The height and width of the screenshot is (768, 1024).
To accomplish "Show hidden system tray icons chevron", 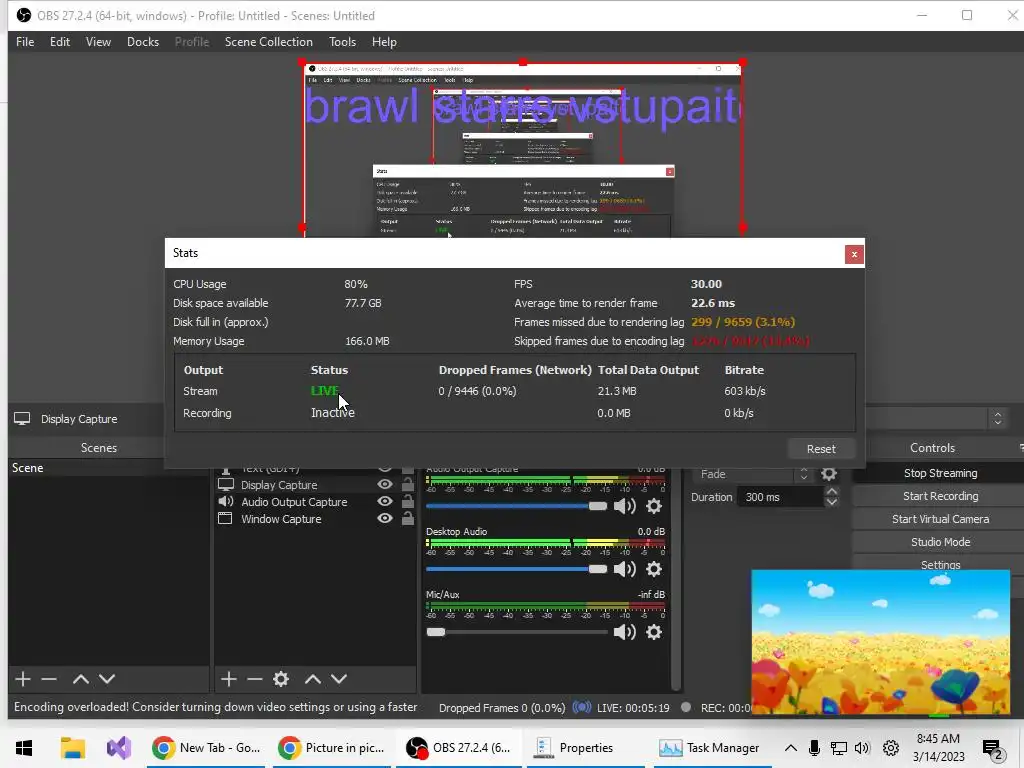I will 790,748.
